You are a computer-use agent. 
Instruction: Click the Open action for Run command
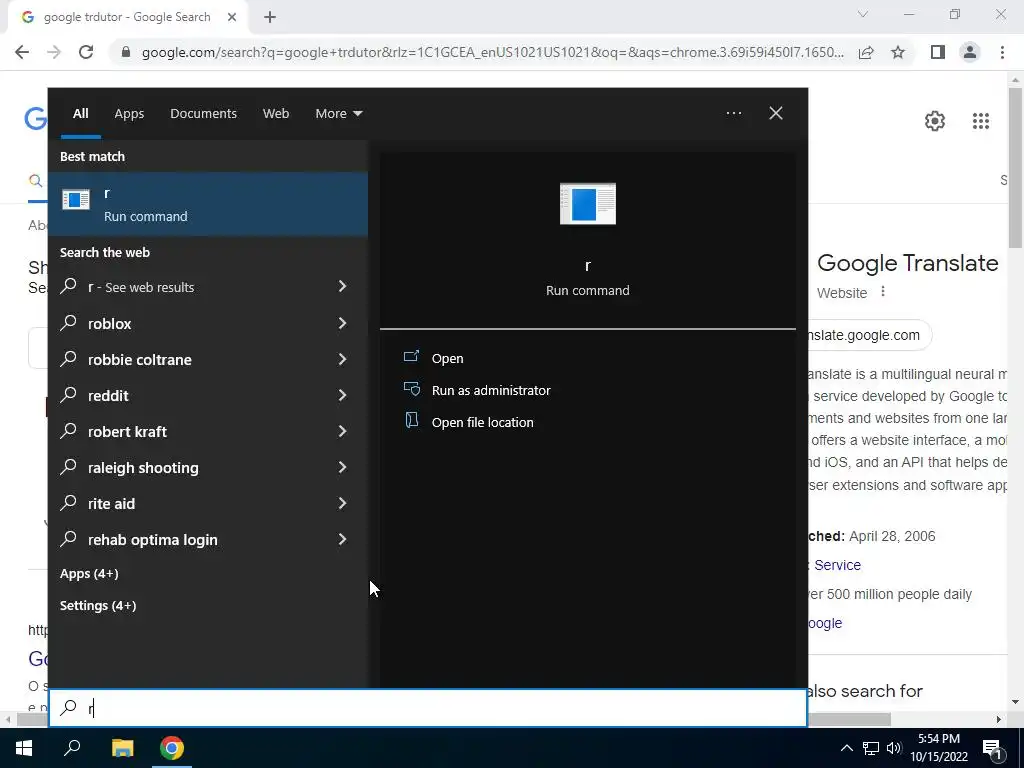pyautogui.click(x=447, y=358)
